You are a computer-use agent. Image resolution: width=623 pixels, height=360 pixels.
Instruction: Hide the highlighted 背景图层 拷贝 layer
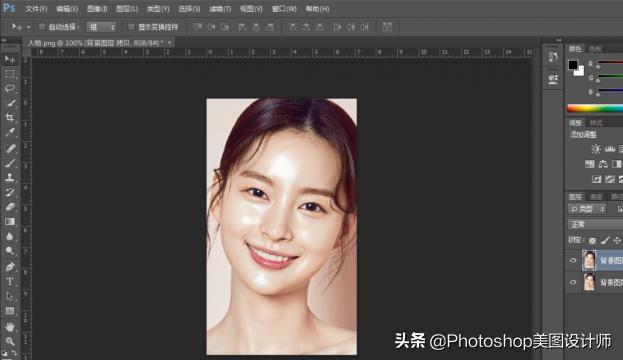(573, 260)
